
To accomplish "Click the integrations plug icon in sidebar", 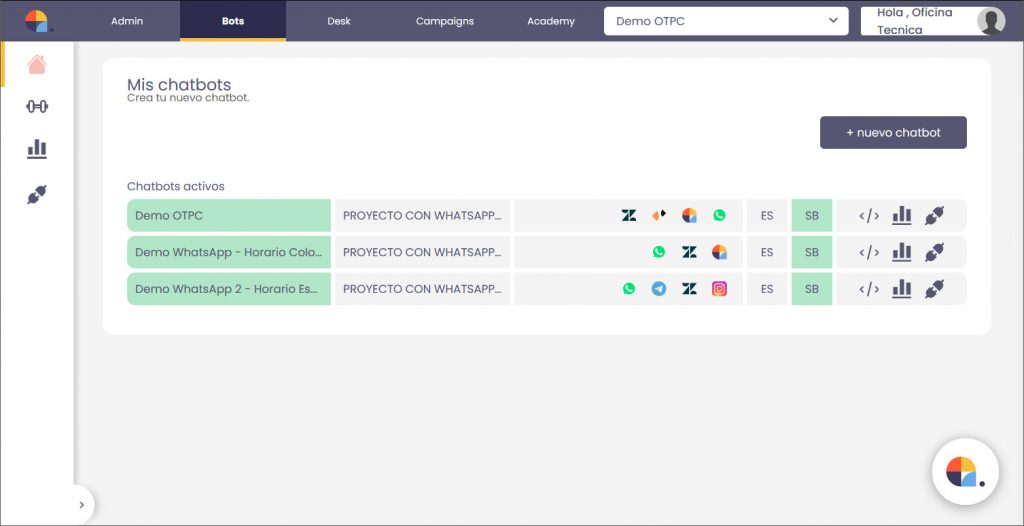I will point(37,195).
